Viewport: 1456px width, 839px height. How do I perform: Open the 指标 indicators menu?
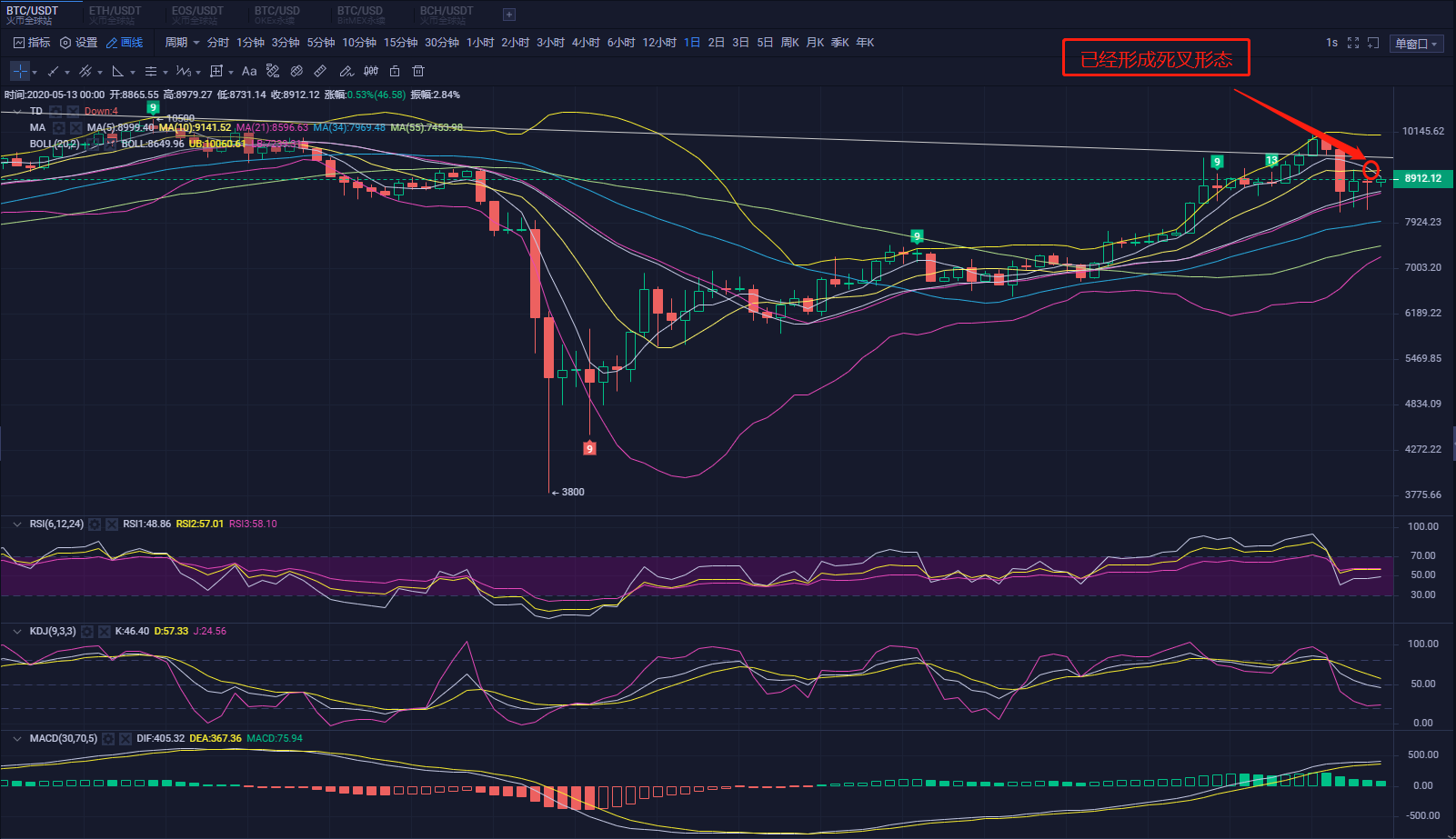point(32,43)
